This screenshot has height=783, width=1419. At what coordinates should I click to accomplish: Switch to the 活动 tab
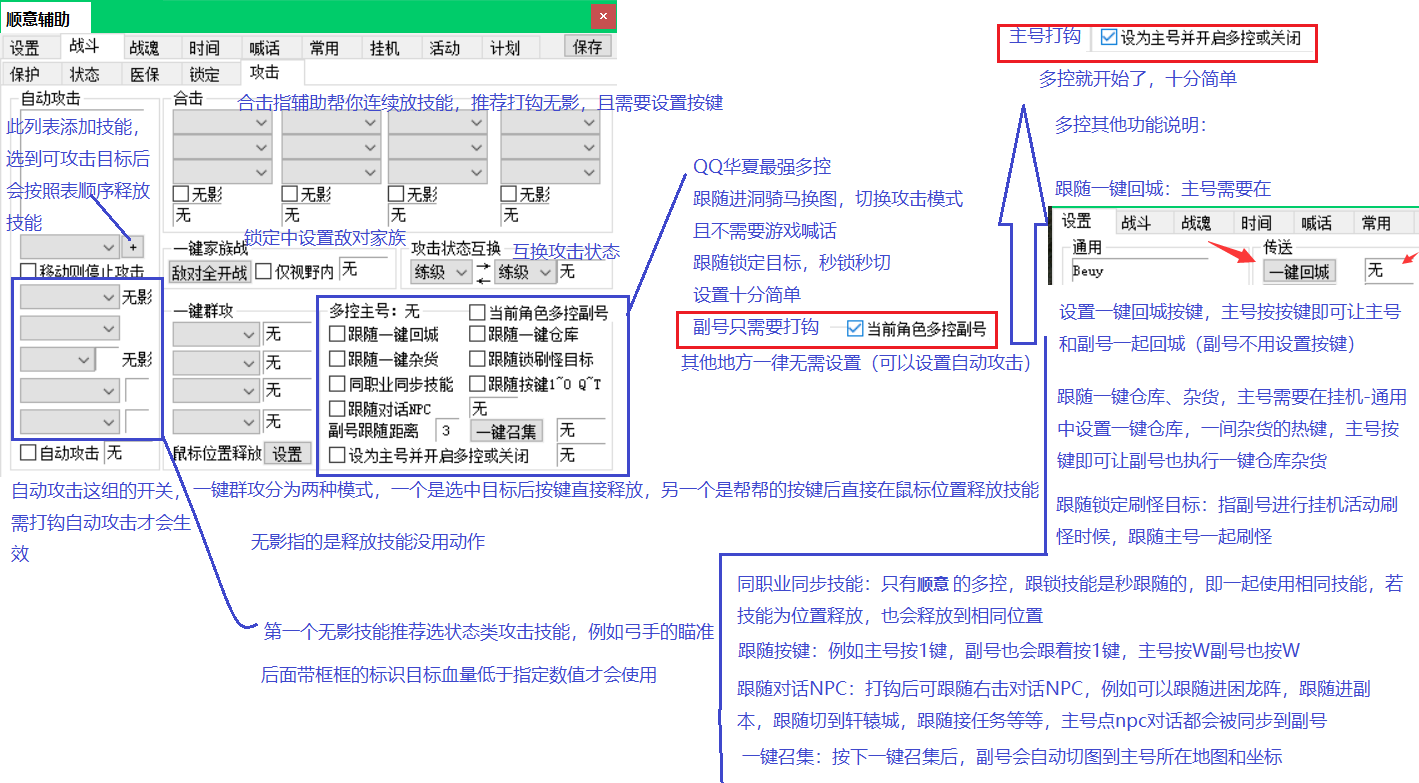(x=444, y=48)
